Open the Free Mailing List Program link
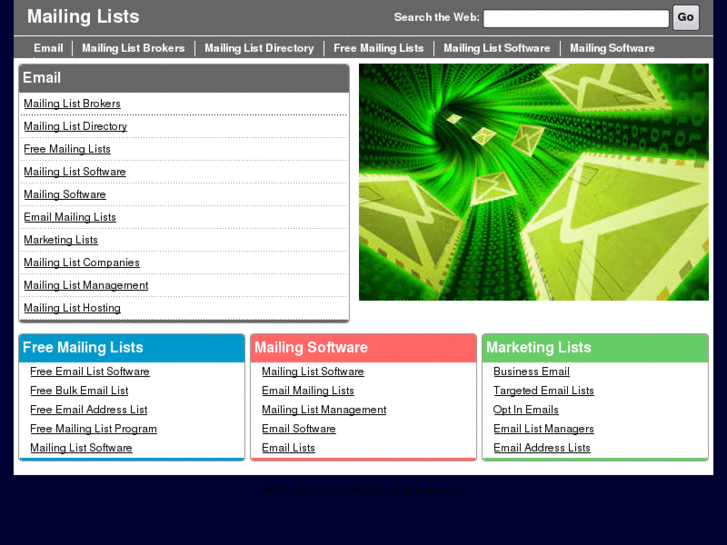 93,429
